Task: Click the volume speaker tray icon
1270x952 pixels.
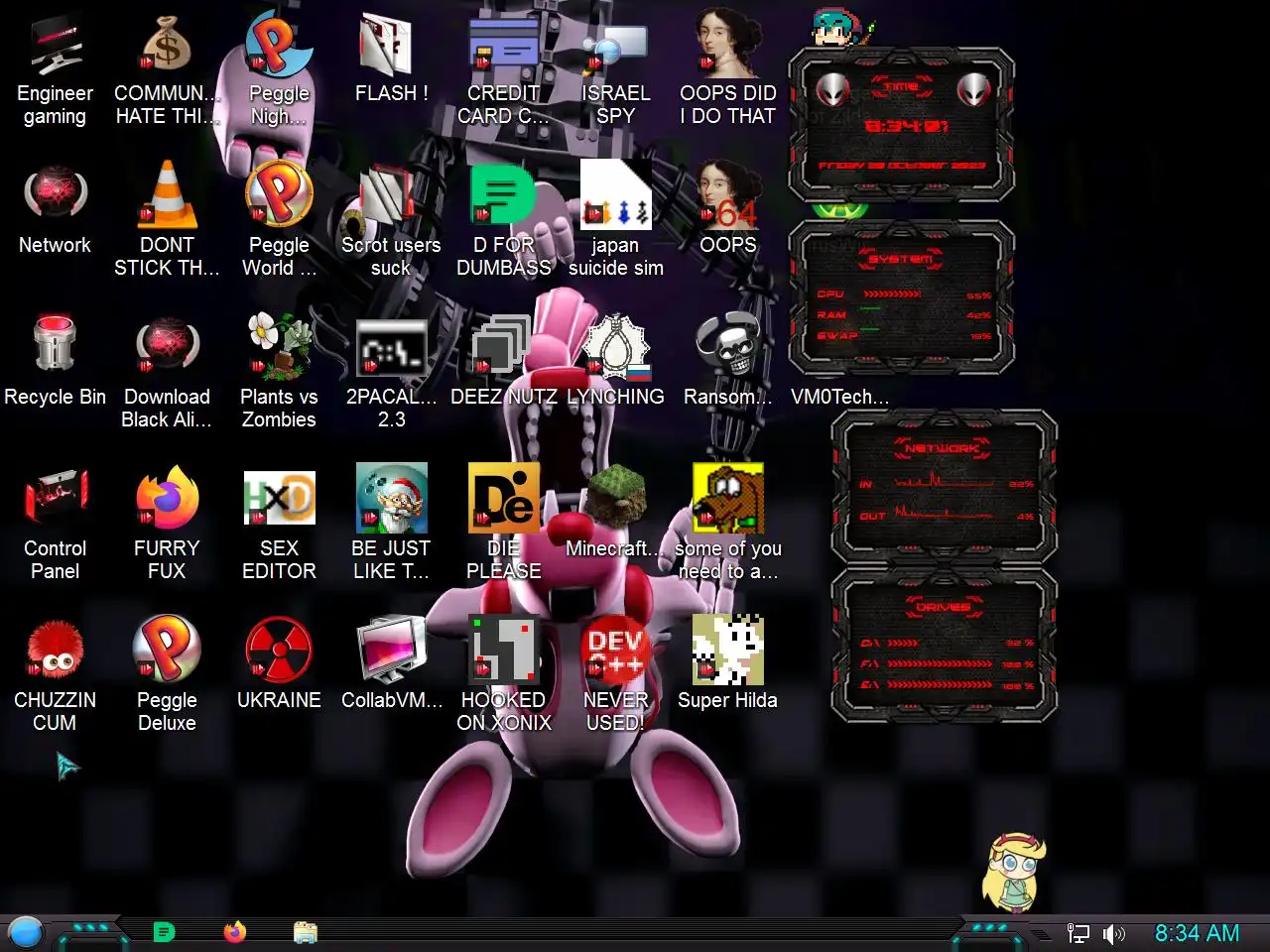Action: 1114,933
